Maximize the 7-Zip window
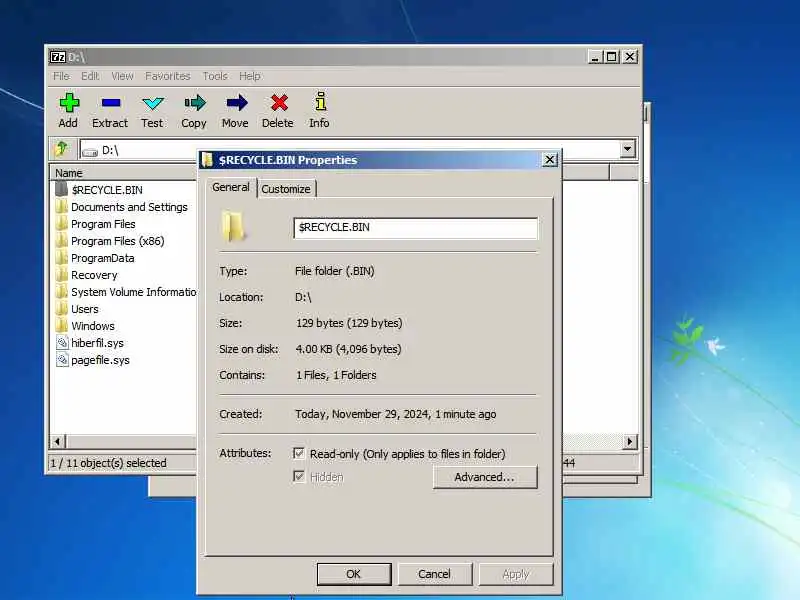Viewport: 800px width, 600px height. pyautogui.click(x=612, y=57)
